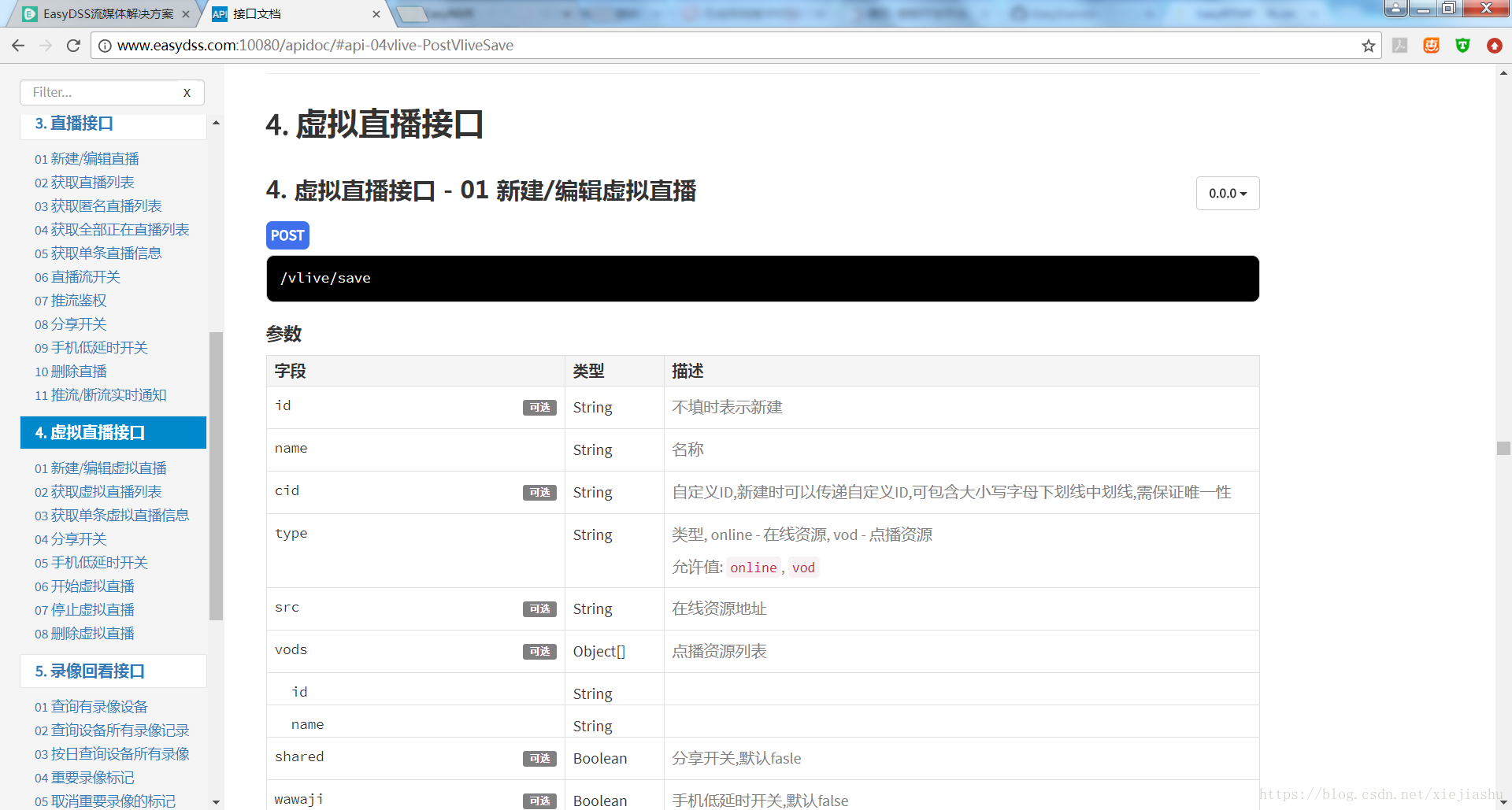Click the vod allowed value tag
Image resolution: width=1512 pixels, height=810 pixels.
tap(803, 568)
